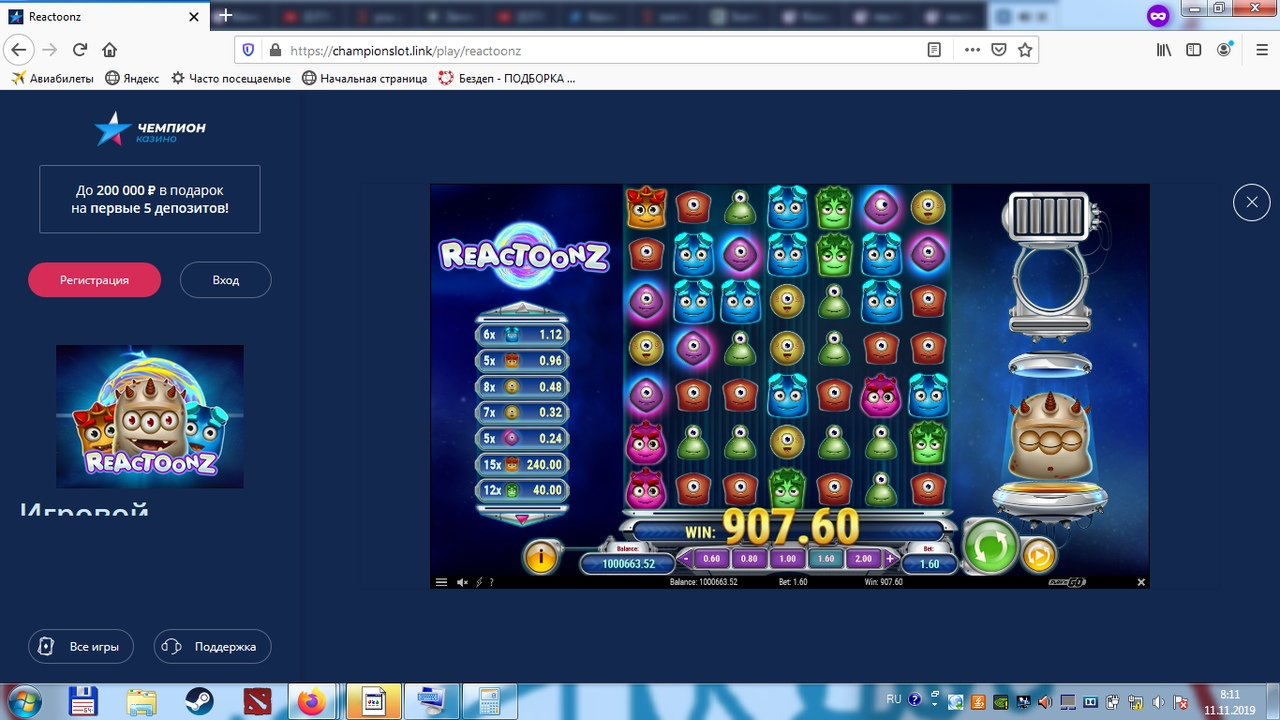Open Steam from the taskbar
The height and width of the screenshot is (720, 1280).
coord(199,702)
